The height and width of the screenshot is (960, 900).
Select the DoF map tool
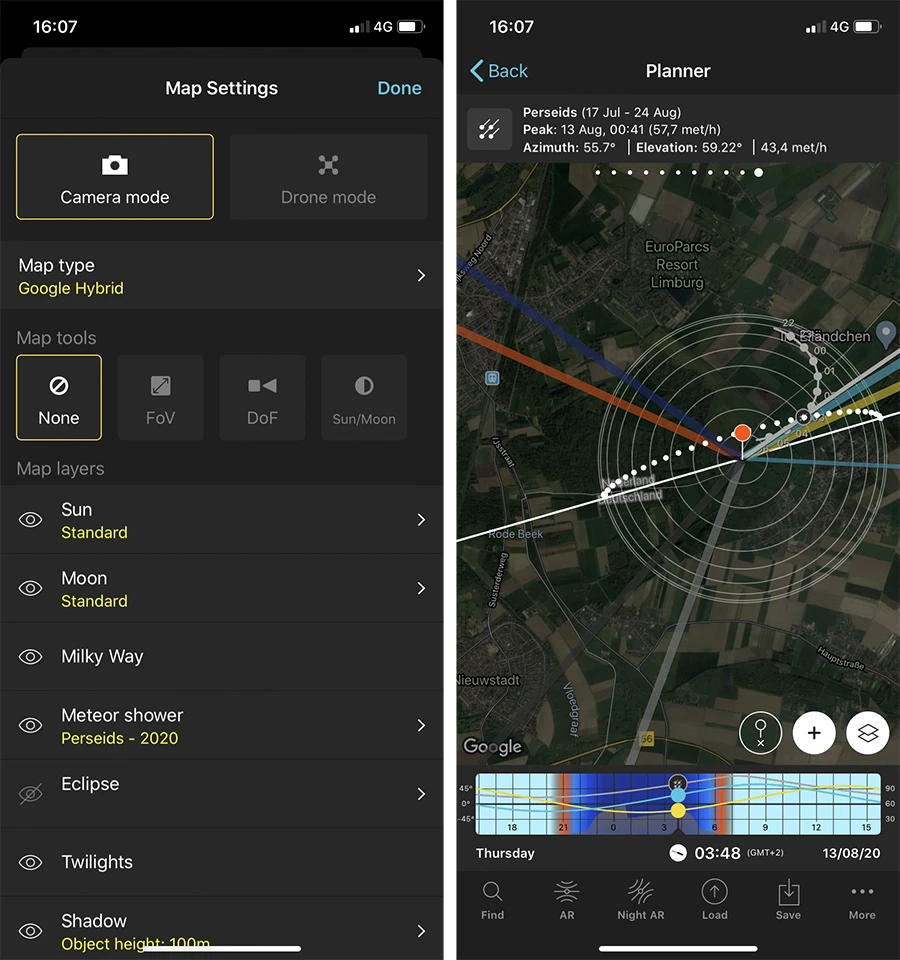[262, 397]
